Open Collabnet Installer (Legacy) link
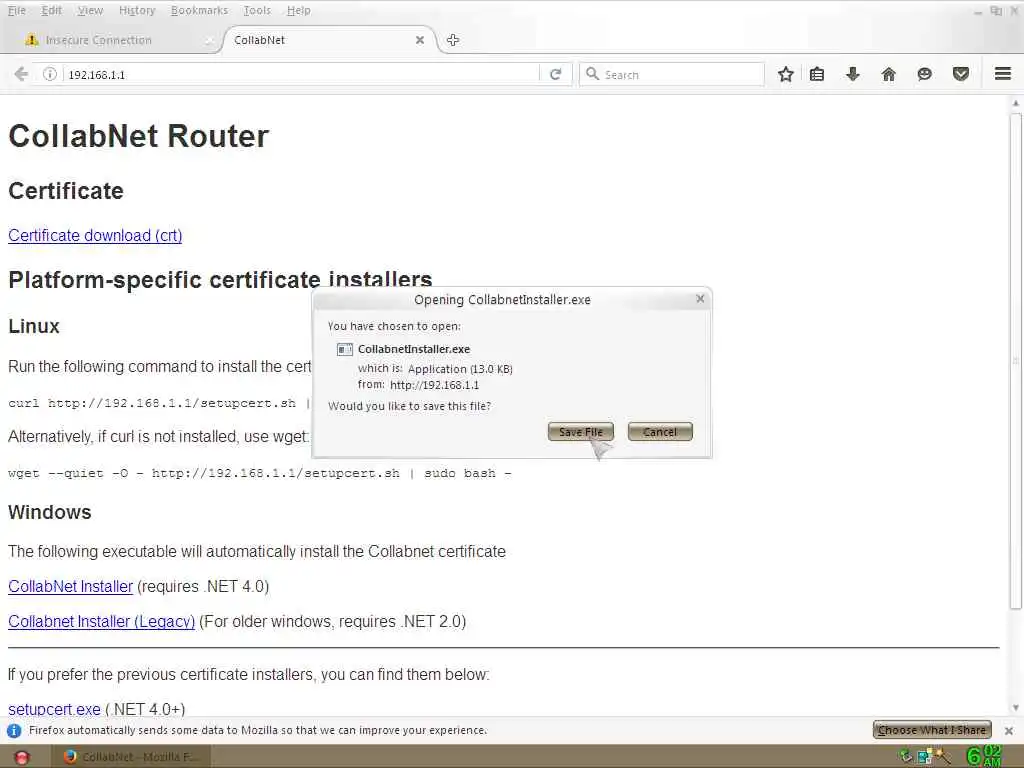The height and width of the screenshot is (768, 1024). tap(102, 621)
